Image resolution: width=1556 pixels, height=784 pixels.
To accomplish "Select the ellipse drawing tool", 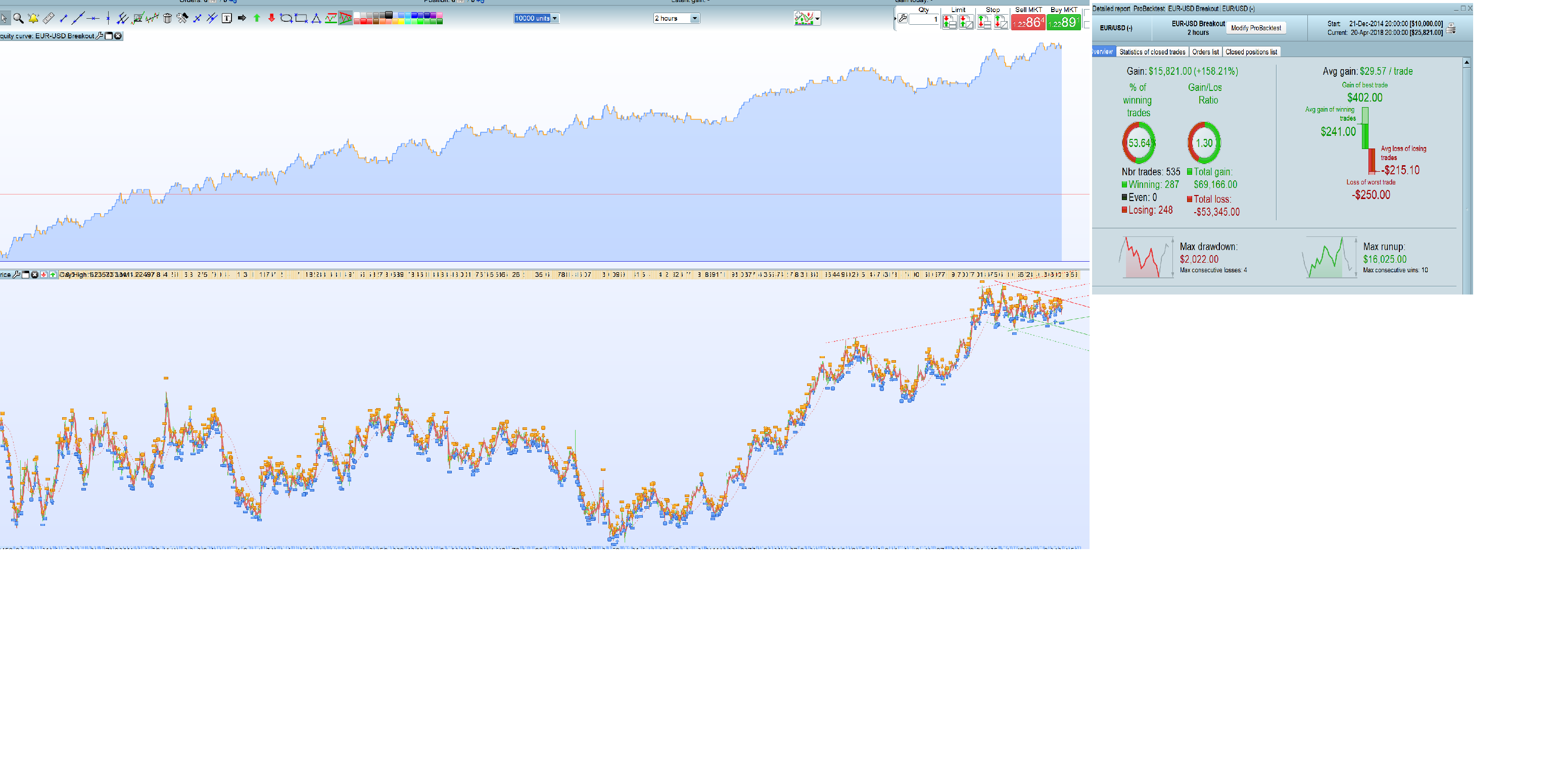I will click(287, 19).
